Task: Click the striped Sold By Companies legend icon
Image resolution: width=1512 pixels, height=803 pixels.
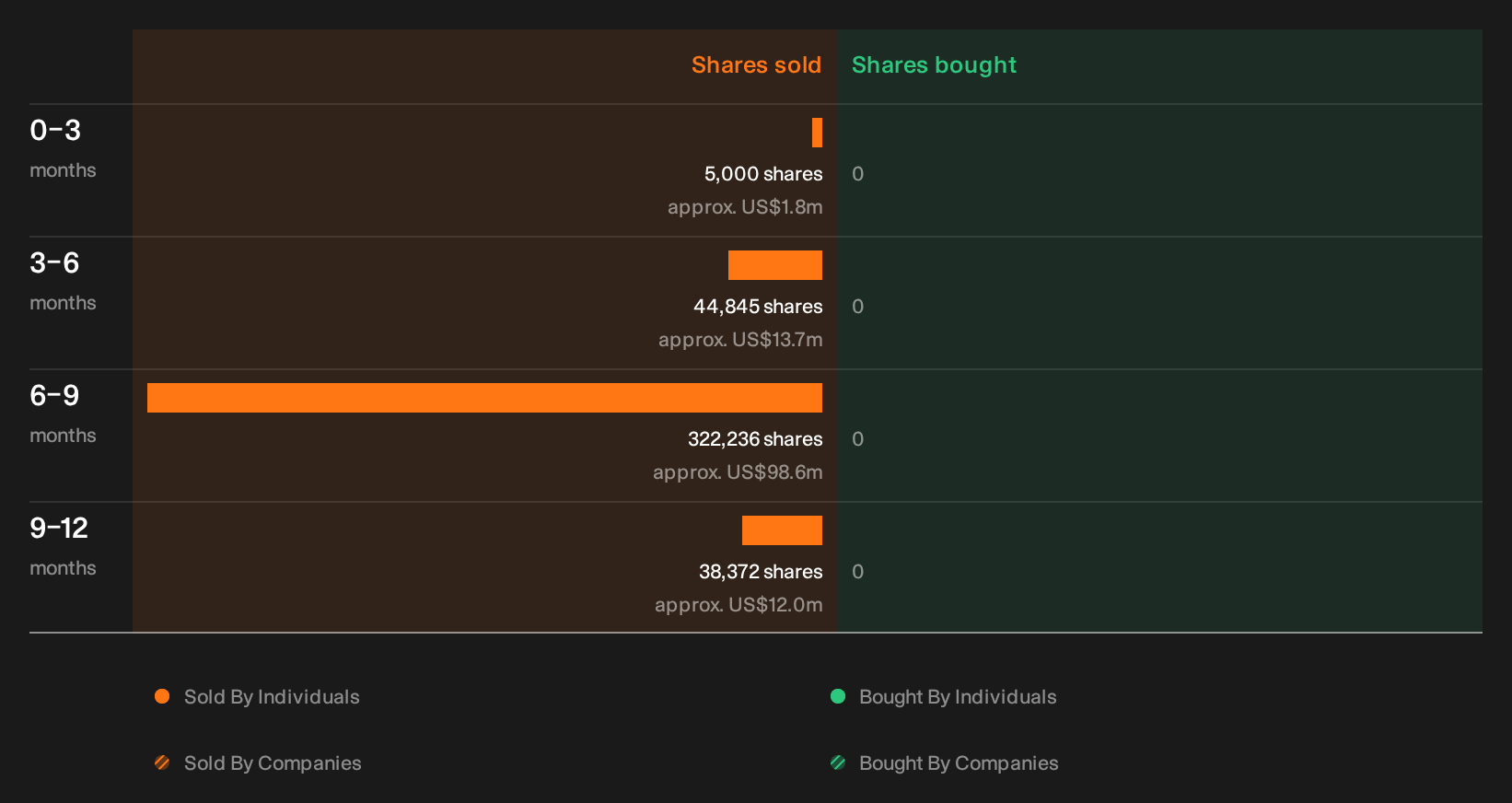Action: (x=162, y=762)
